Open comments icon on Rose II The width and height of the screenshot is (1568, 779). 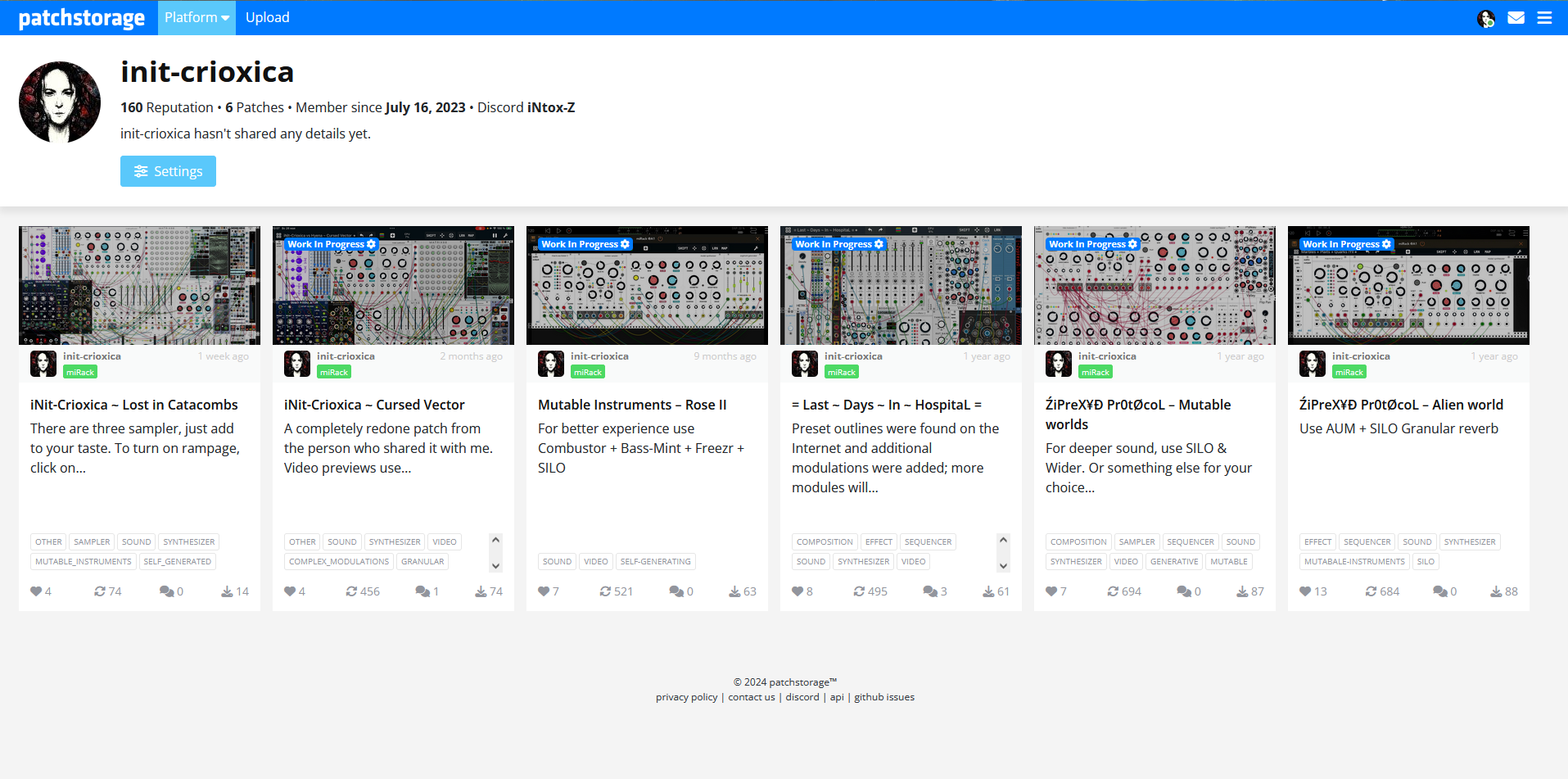[x=676, y=591]
